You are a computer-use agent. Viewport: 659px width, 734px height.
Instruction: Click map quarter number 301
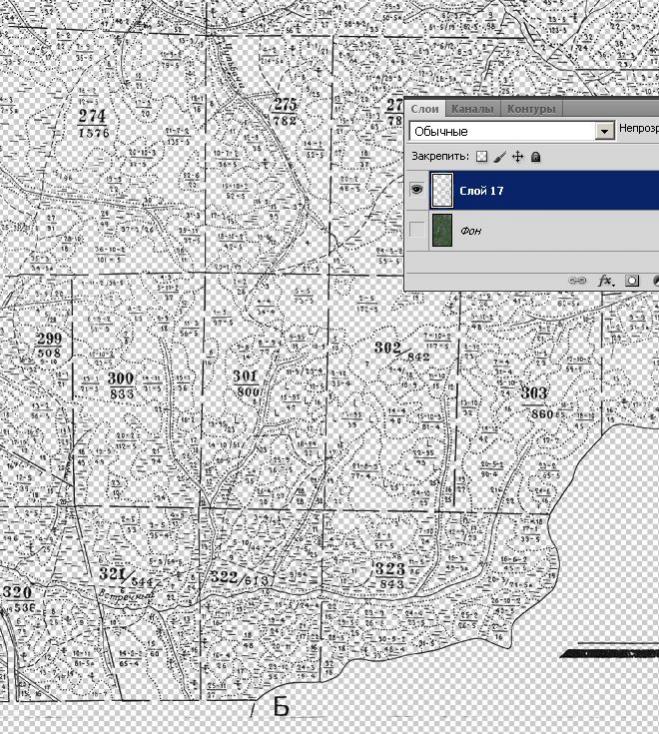245,377
